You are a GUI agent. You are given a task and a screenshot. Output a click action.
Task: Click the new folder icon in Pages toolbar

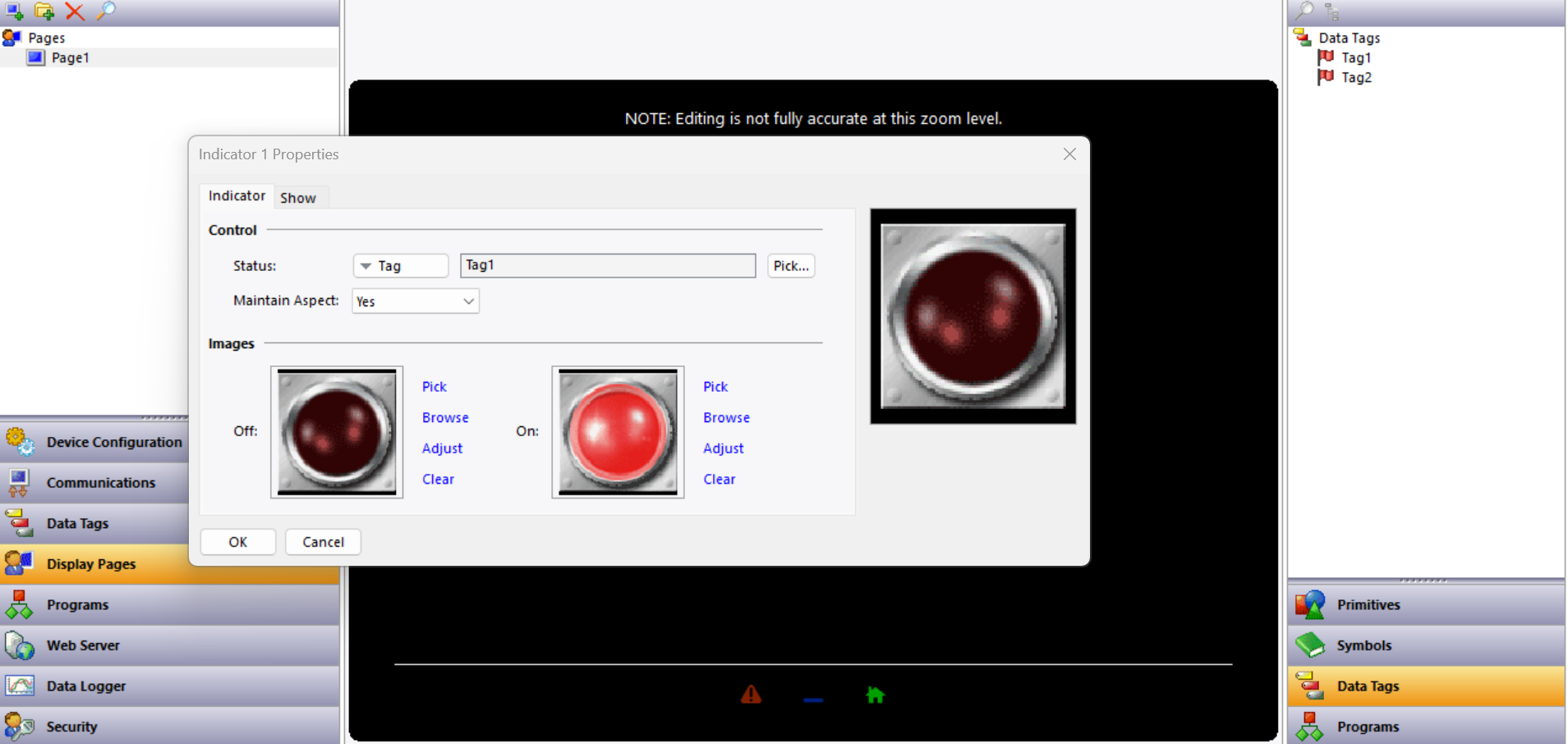(x=44, y=11)
